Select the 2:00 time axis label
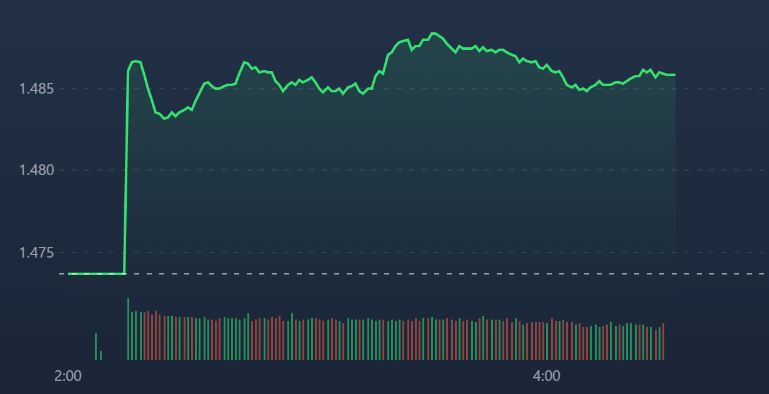Viewport: 769px width, 394px height. (68, 376)
